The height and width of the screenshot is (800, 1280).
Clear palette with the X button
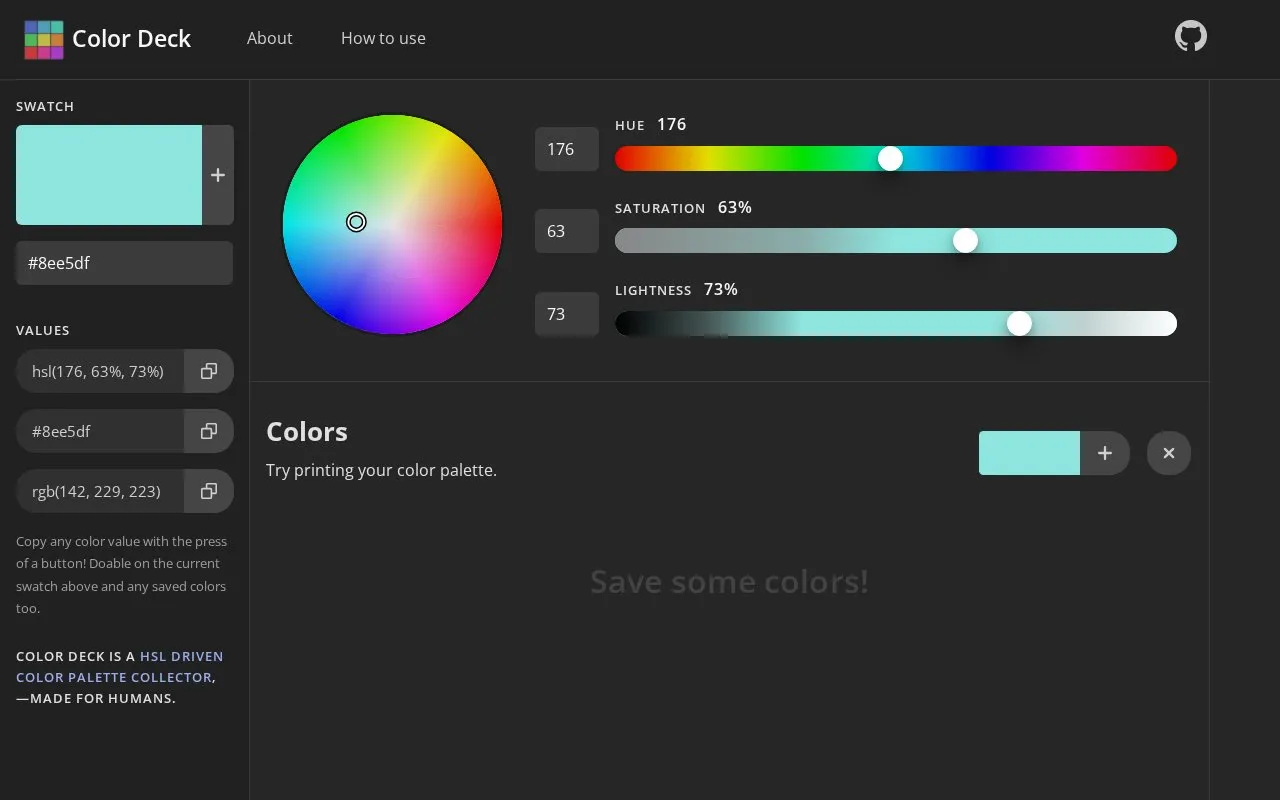click(1169, 453)
